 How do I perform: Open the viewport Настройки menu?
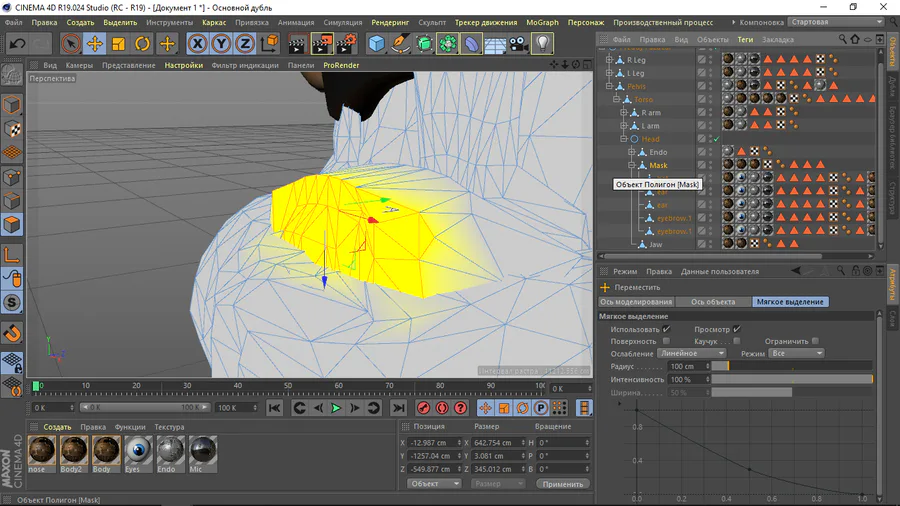[x=184, y=65]
